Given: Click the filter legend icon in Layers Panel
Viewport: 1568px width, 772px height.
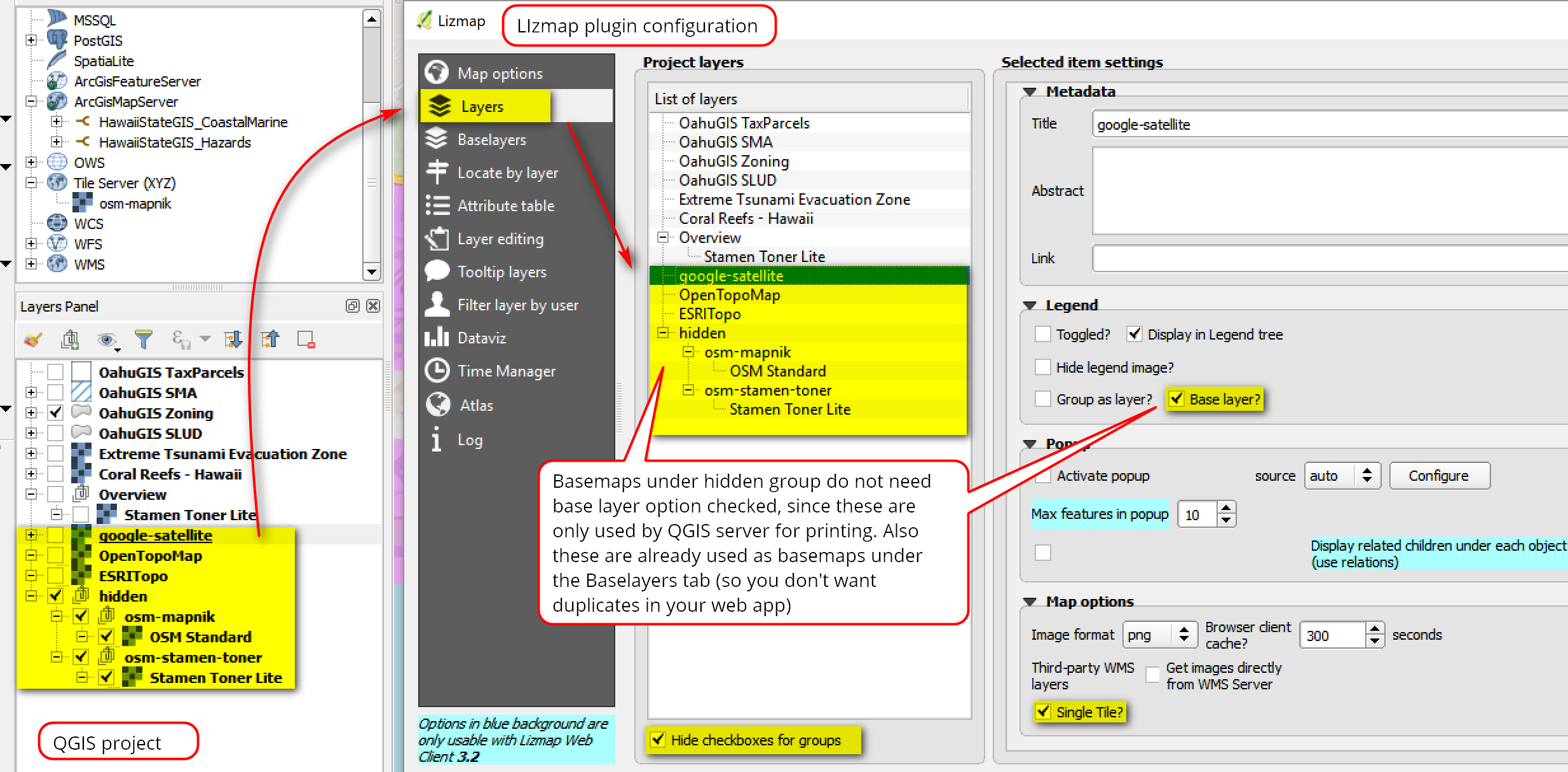Looking at the screenshot, I should (x=144, y=340).
